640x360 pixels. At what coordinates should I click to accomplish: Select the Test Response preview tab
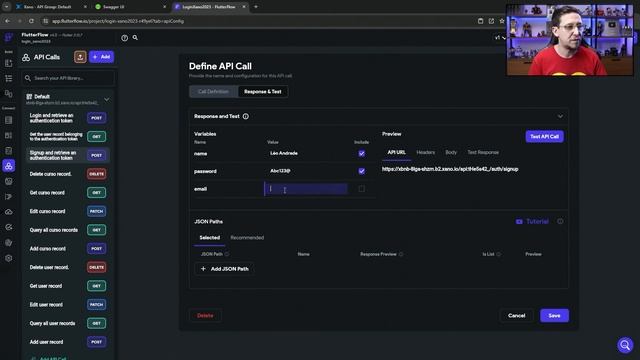[x=483, y=152]
